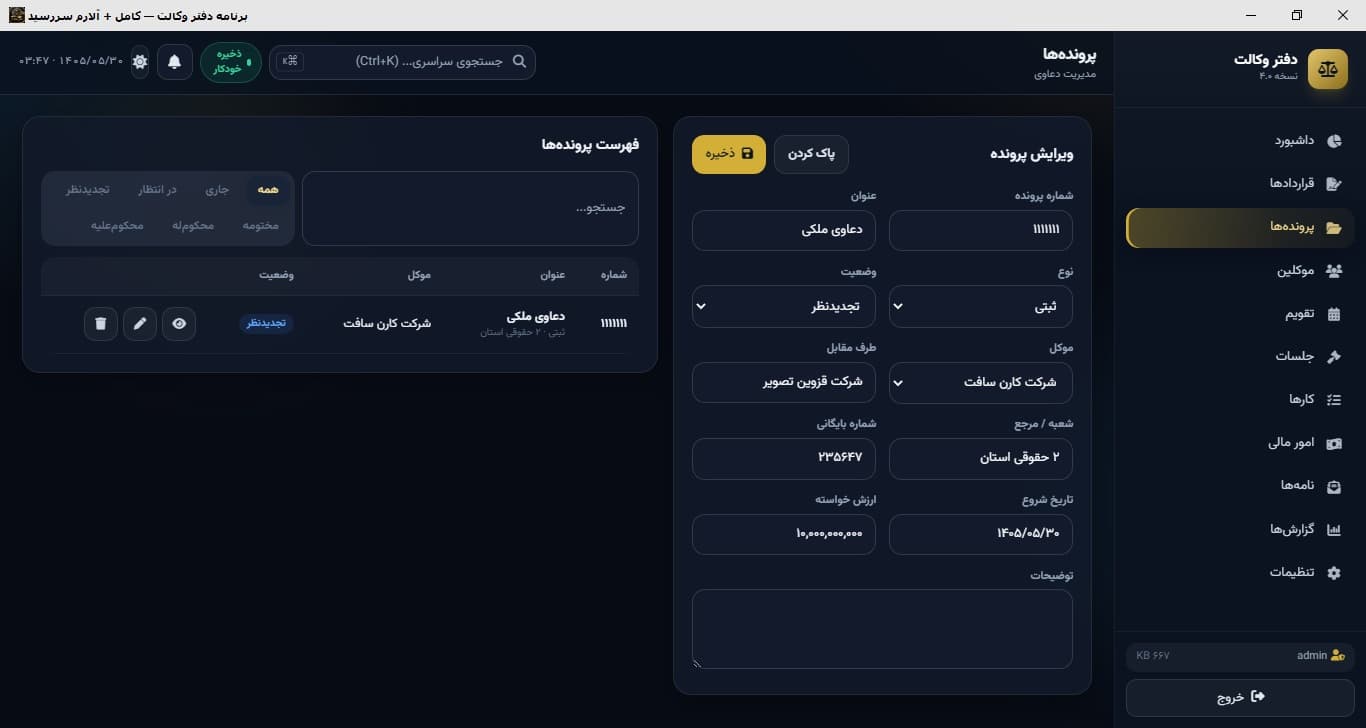Open the notifications bell

click(x=175, y=62)
